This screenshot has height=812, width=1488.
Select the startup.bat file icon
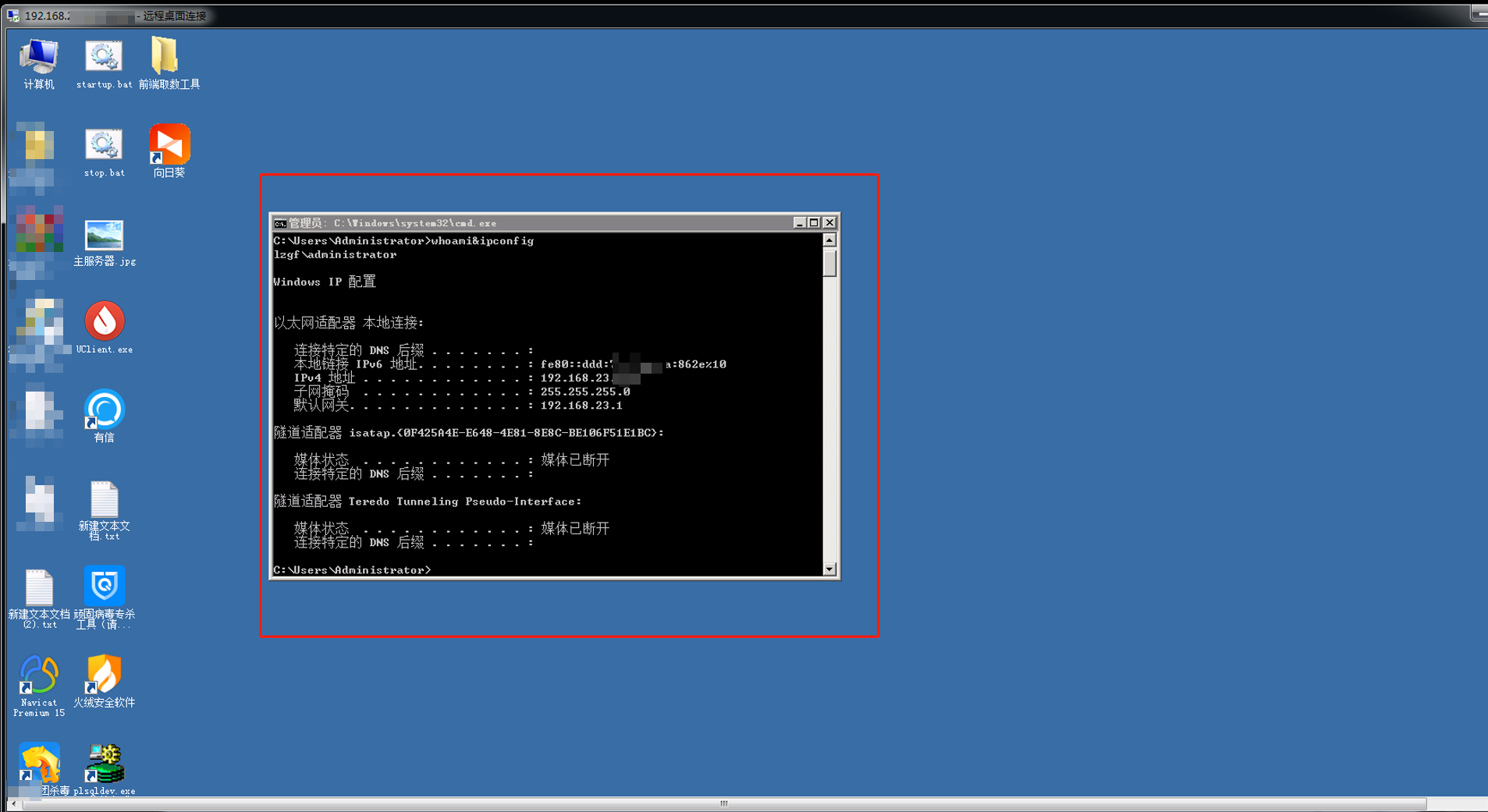[x=104, y=59]
